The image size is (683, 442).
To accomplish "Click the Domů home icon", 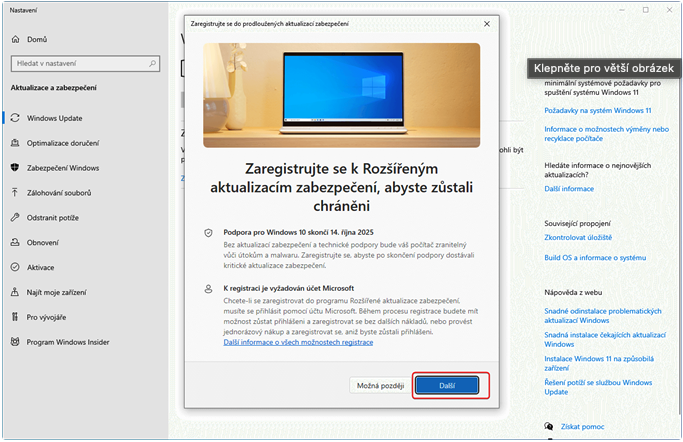I will pyautogui.click(x=15, y=39).
